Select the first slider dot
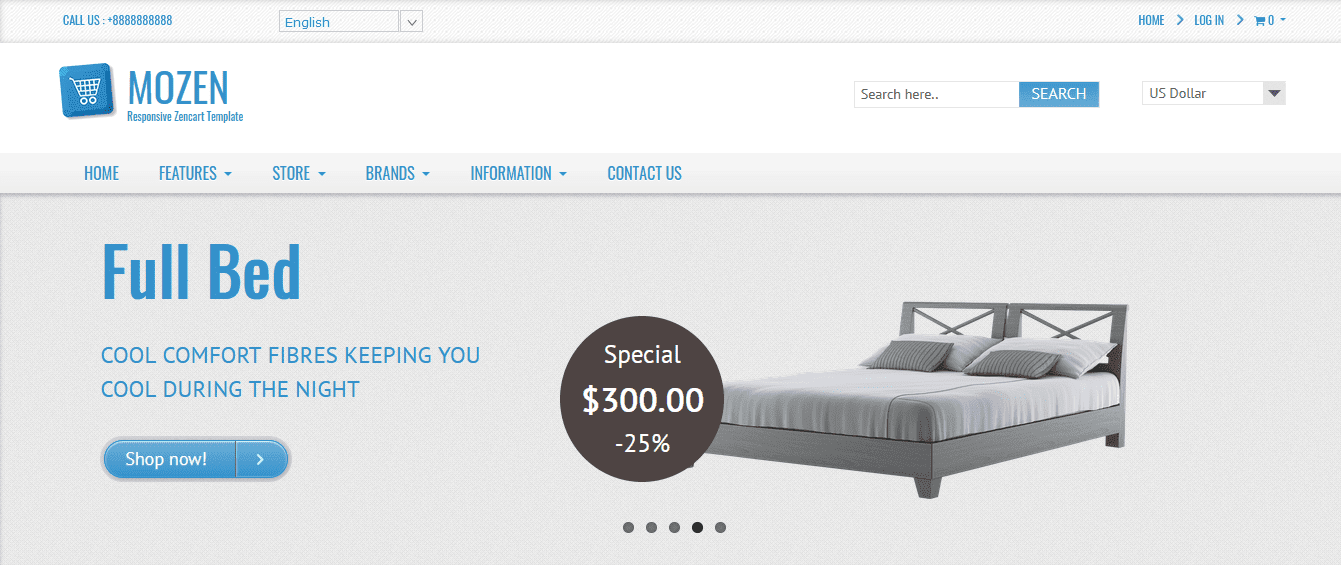1341x565 pixels. tap(628, 527)
